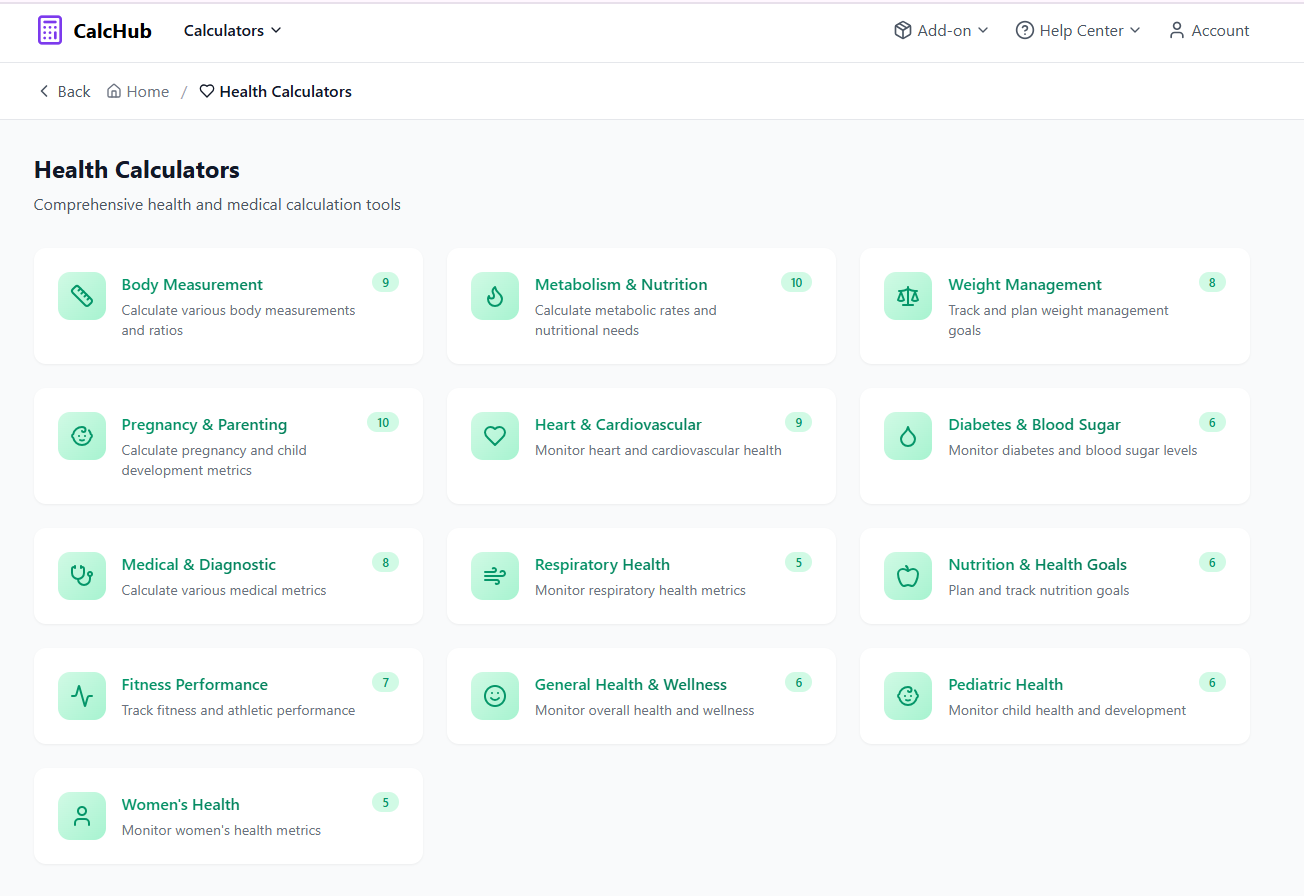Click the Back arrow chevron icon

pos(44,91)
